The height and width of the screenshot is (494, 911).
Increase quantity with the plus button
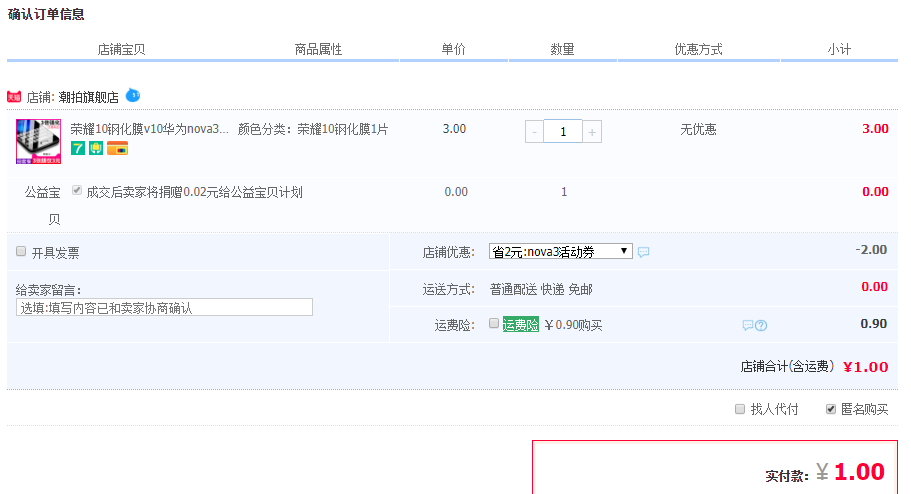[592, 132]
